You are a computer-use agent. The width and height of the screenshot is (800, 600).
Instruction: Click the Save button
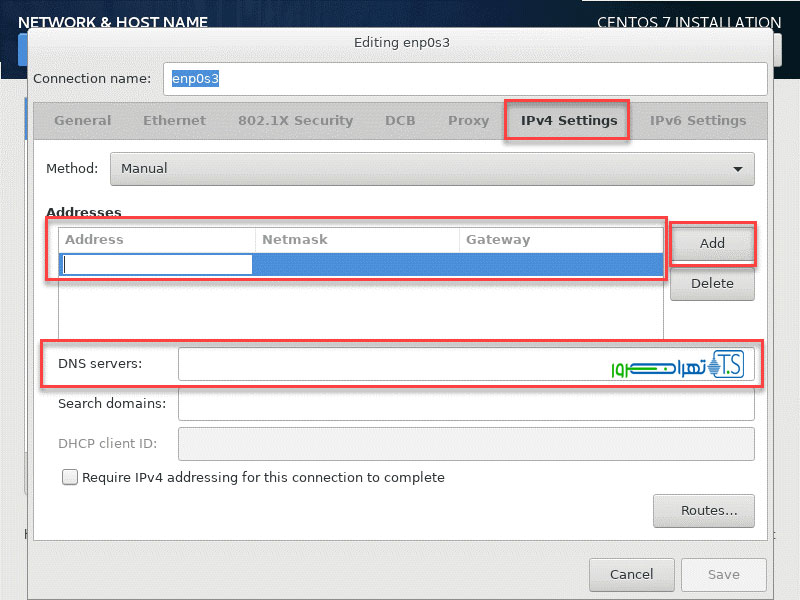tap(723, 575)
